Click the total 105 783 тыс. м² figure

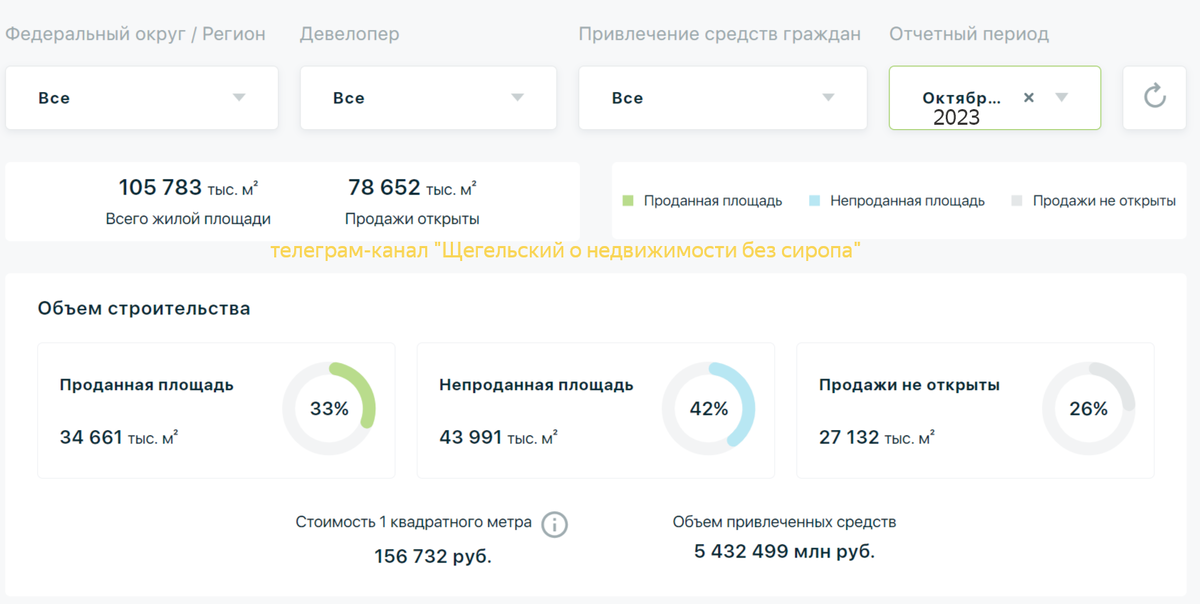tap(188, 187)
